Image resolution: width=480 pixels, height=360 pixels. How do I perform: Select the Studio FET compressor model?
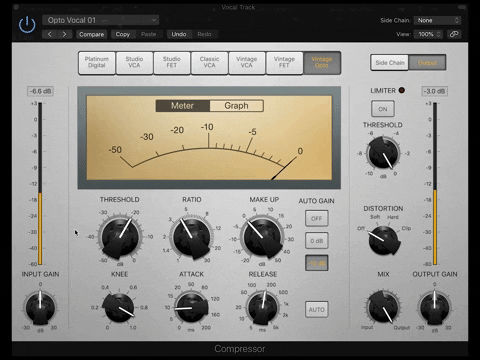172,62
